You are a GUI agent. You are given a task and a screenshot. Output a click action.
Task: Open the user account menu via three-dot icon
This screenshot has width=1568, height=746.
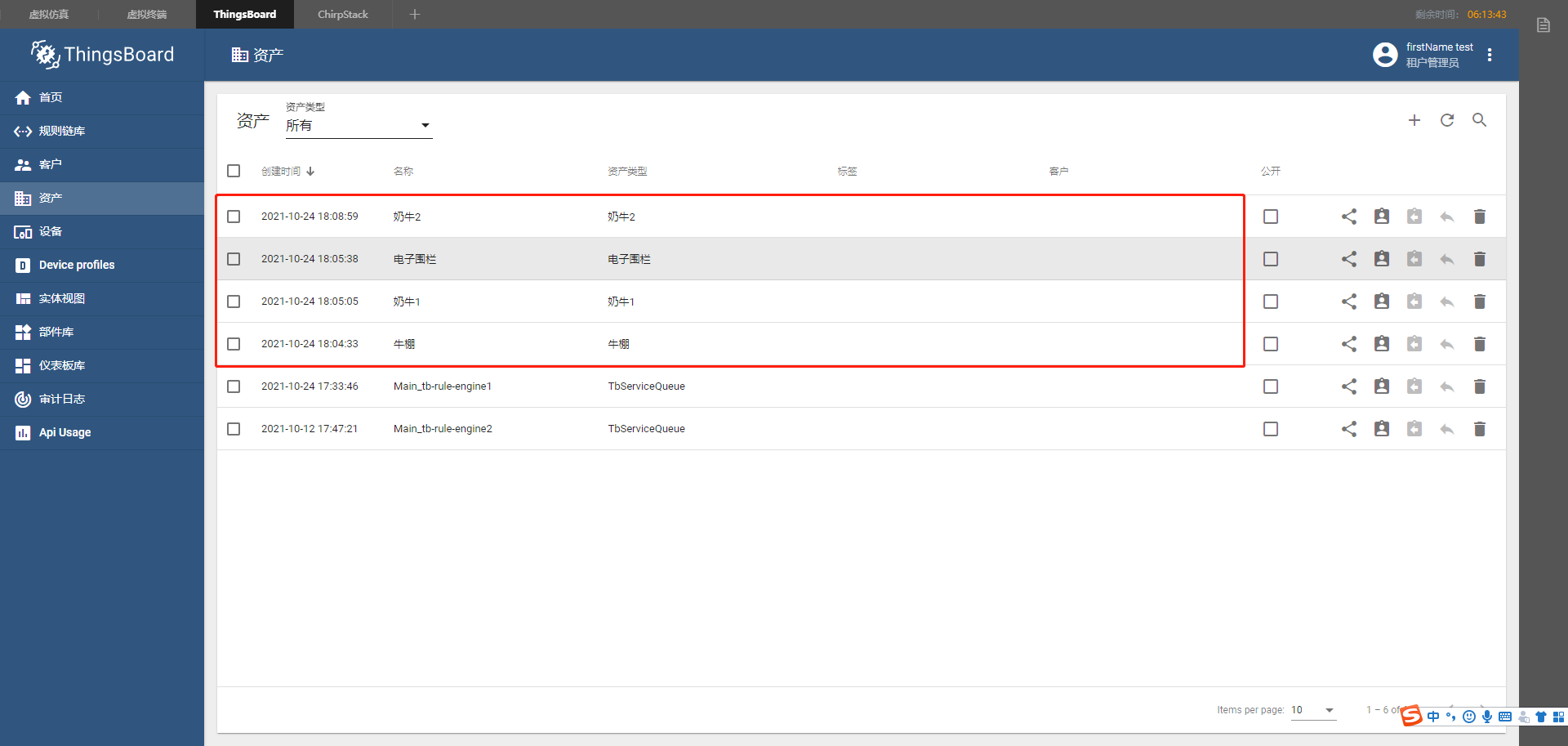pos(1490,55)
